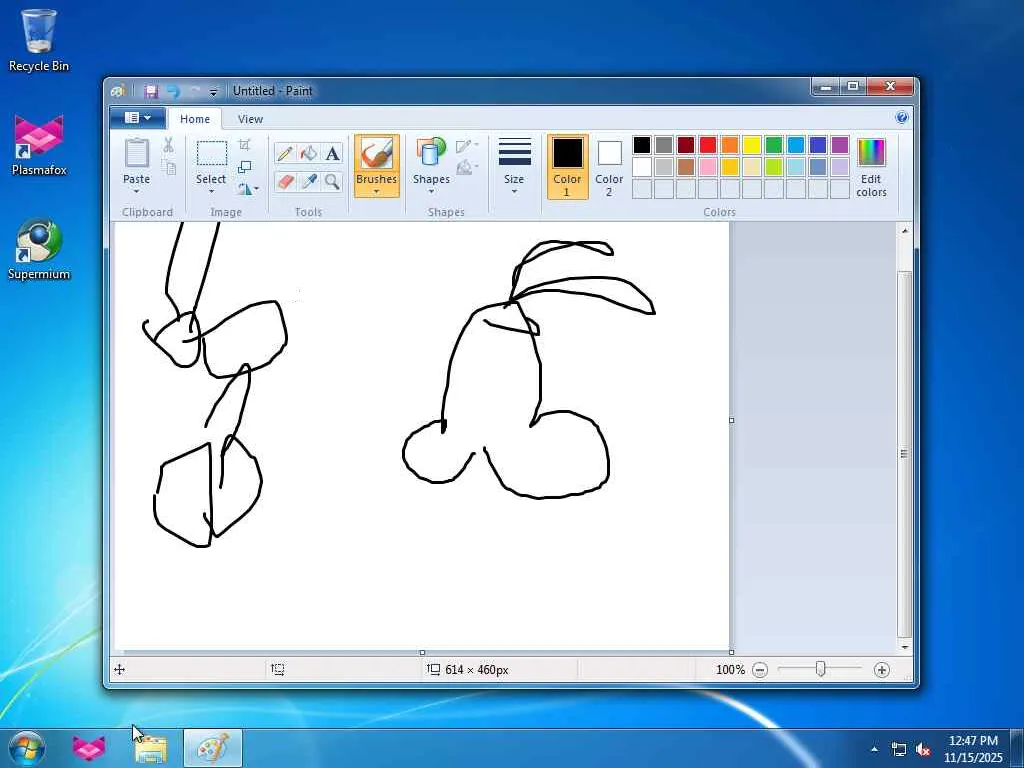Click the Resize icon in Image group
This screenshot has height=768, width=1024.
pyautogui.click(x=244, y=167)
